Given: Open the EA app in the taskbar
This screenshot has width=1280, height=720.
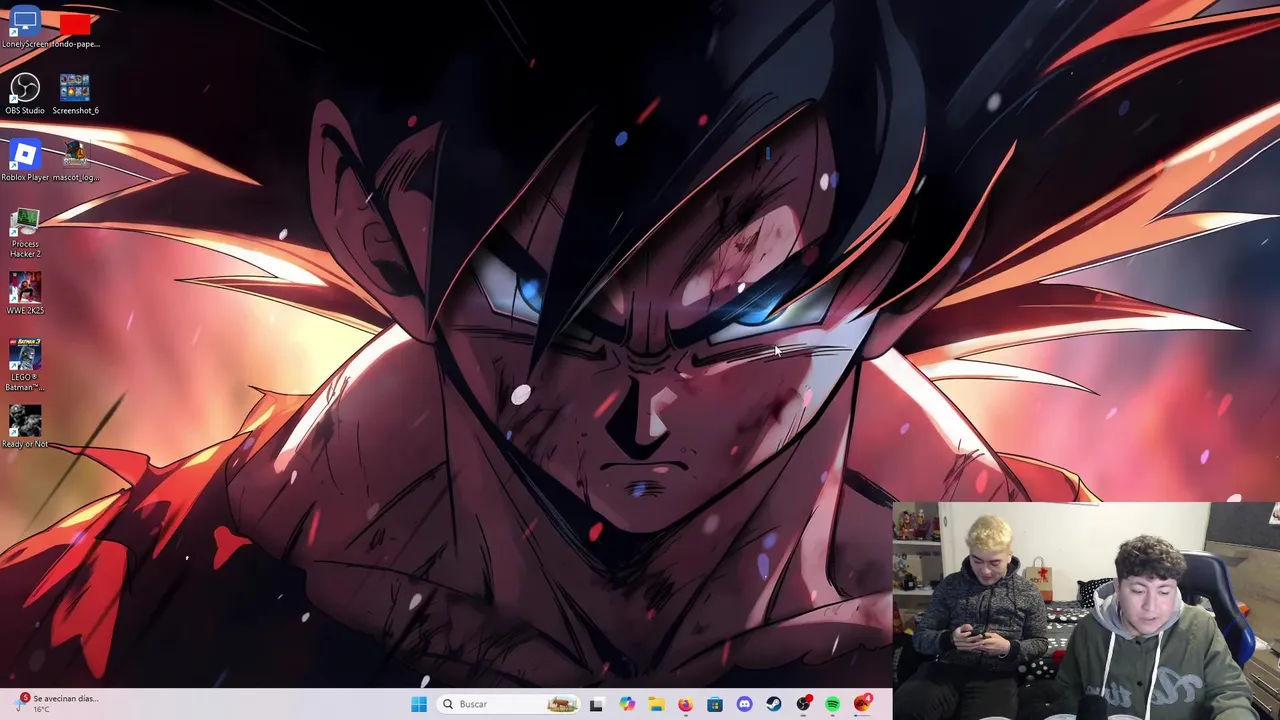Looking at the screenshot, I should coord(862,704).
